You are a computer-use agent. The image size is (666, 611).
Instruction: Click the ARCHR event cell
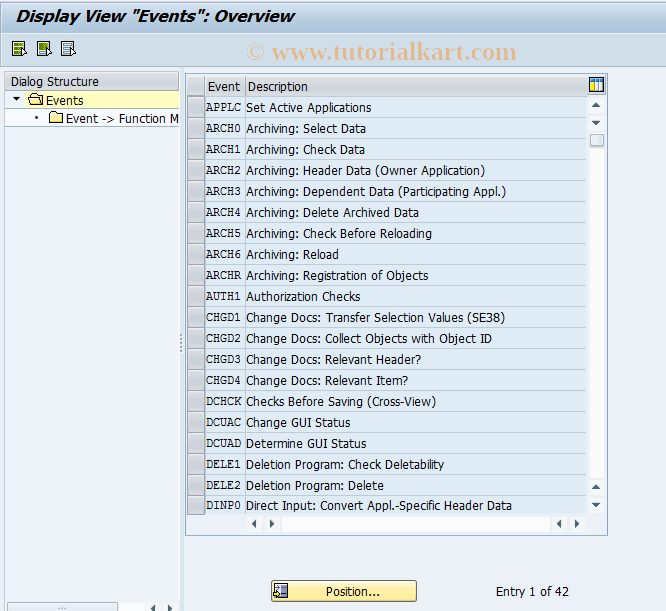pyautogui.click(x=223, y=276)
